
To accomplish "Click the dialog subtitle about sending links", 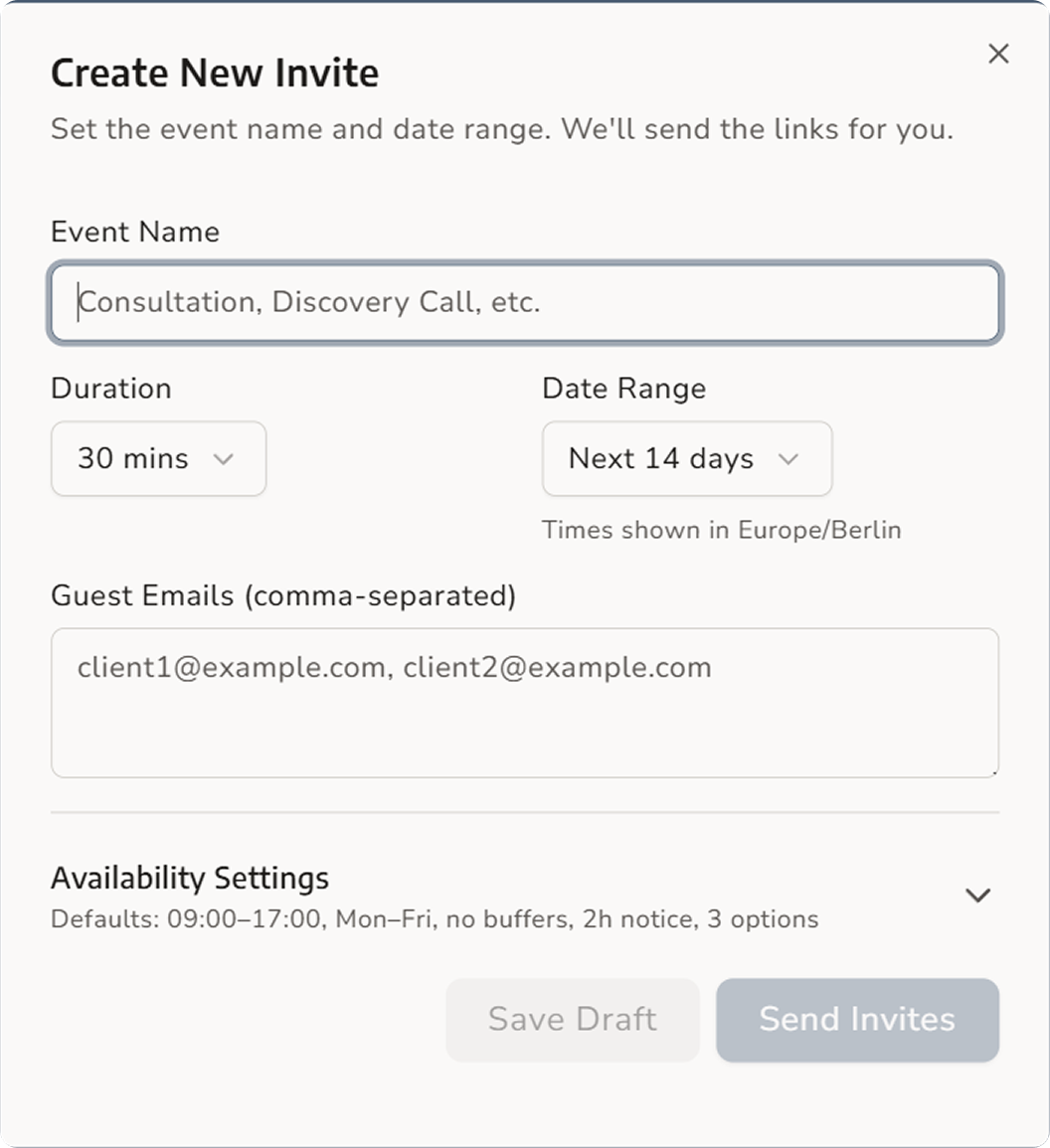I will pyautogui.click(x=501, y=128).
